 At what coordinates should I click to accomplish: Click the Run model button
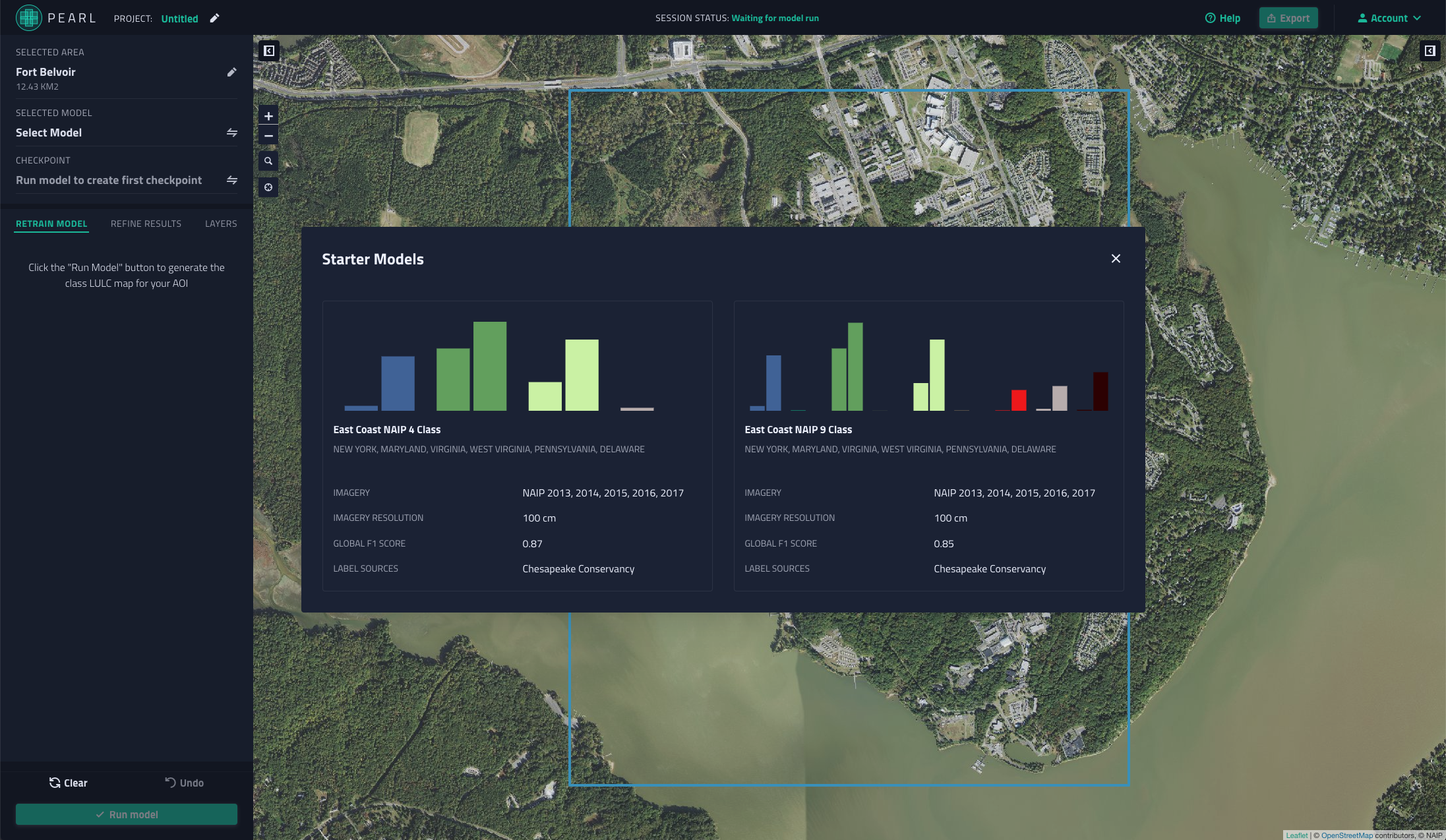[x=127, y=814]
